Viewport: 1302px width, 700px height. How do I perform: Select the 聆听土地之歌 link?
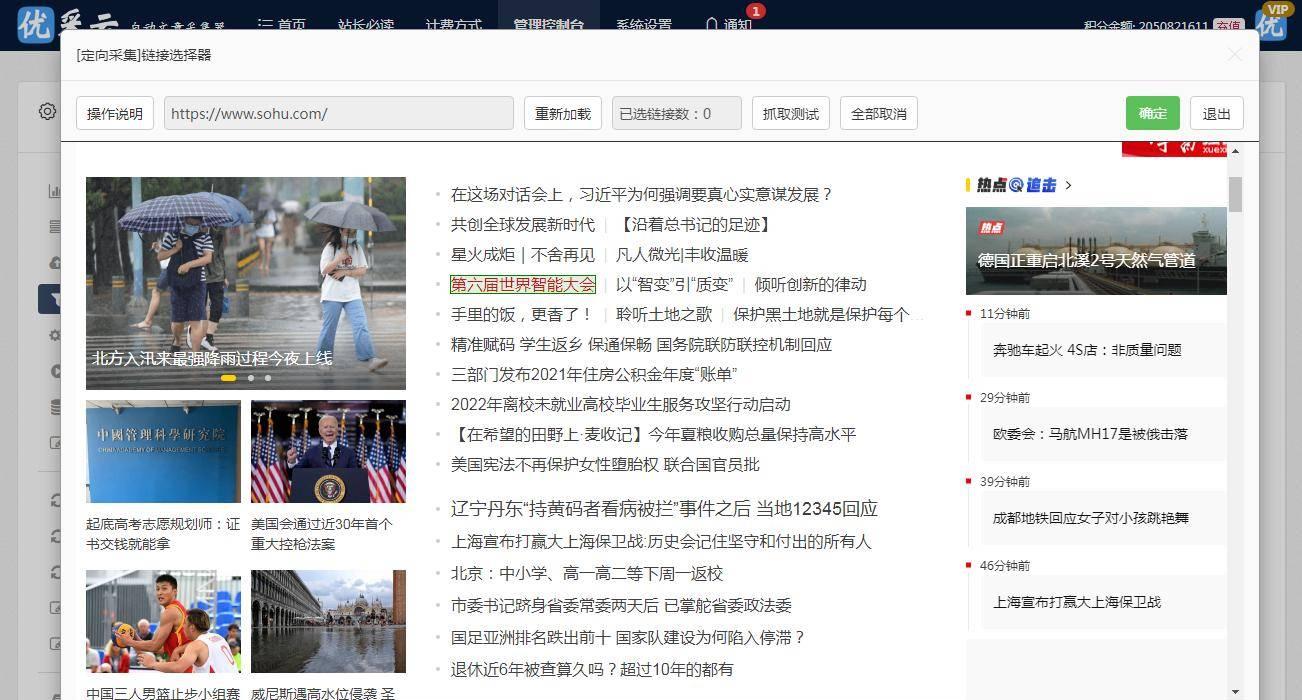click(x=664, y=314)
